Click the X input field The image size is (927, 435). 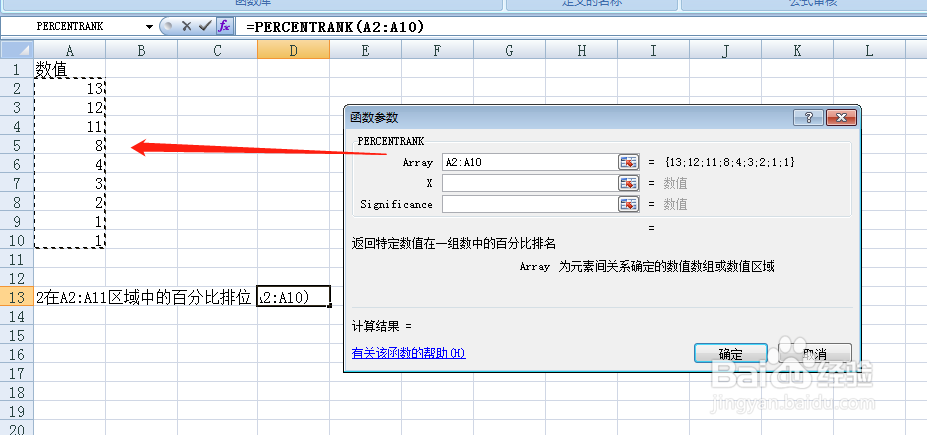pyautogui.click(x=529, y=183)
